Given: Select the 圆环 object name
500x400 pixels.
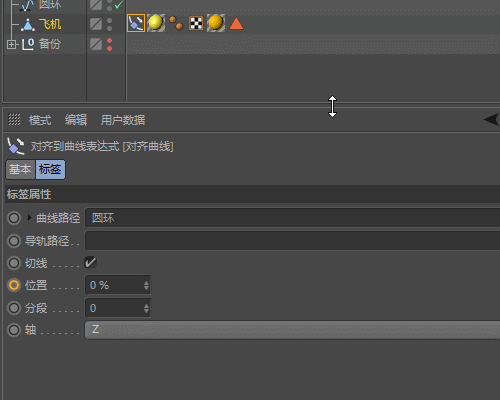Looking at the screenshot, I should [50, 5].
